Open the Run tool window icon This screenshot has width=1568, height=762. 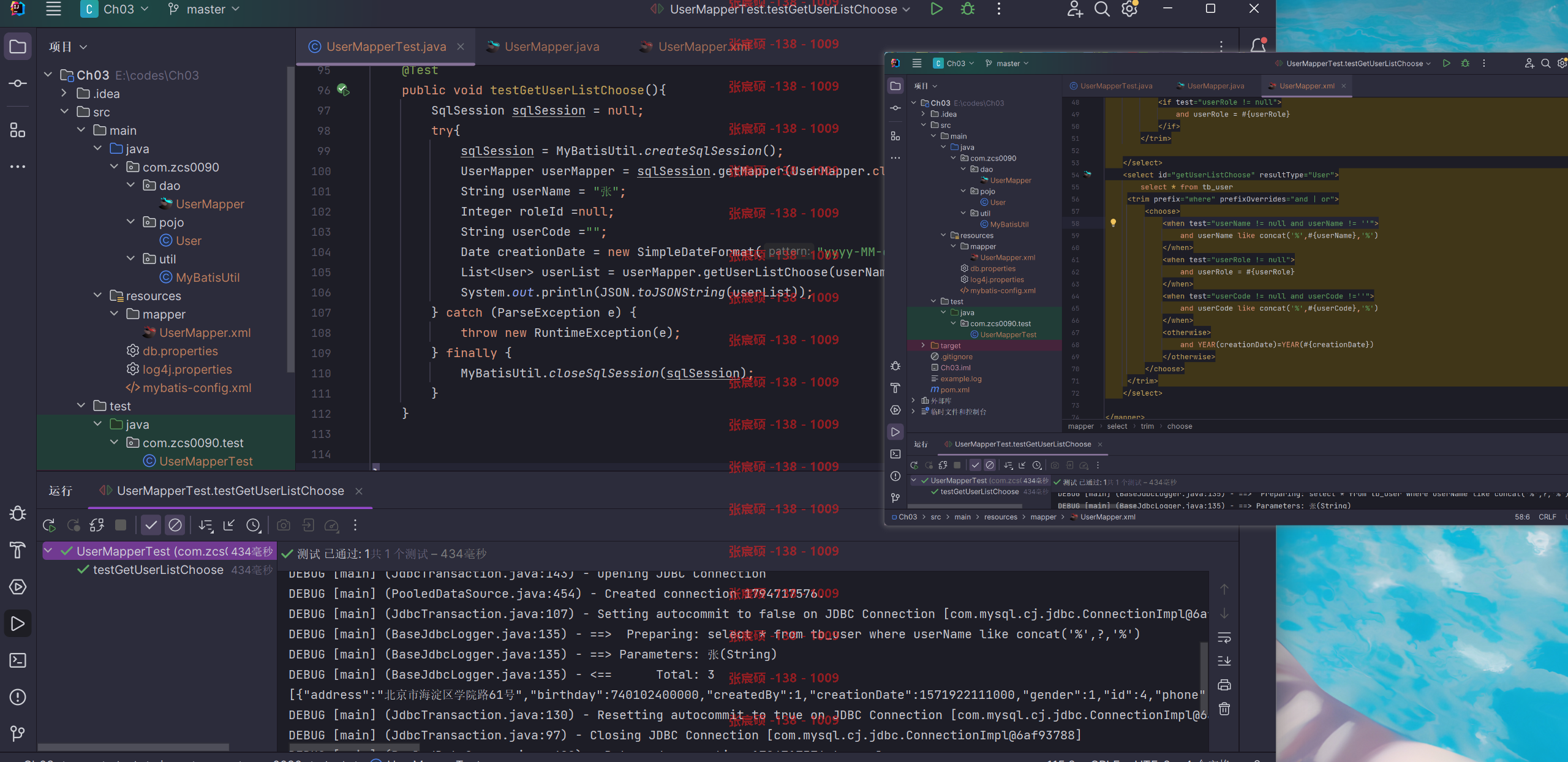[18, 624]
